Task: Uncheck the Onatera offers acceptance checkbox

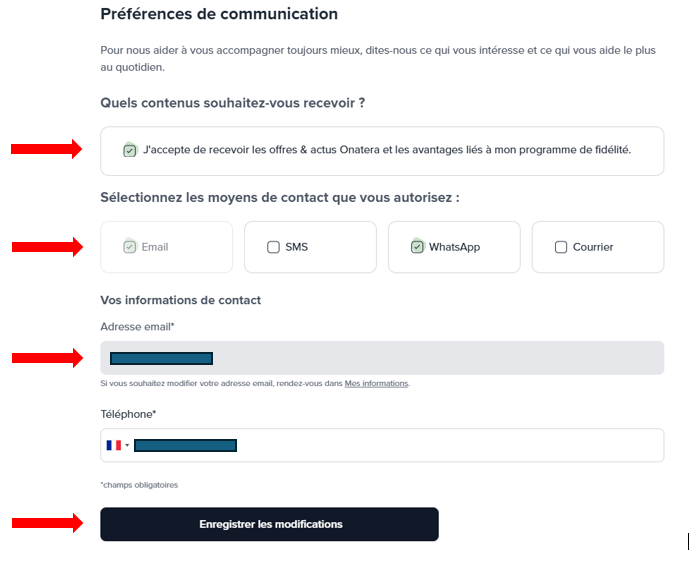Action: [x=130, y=151]
